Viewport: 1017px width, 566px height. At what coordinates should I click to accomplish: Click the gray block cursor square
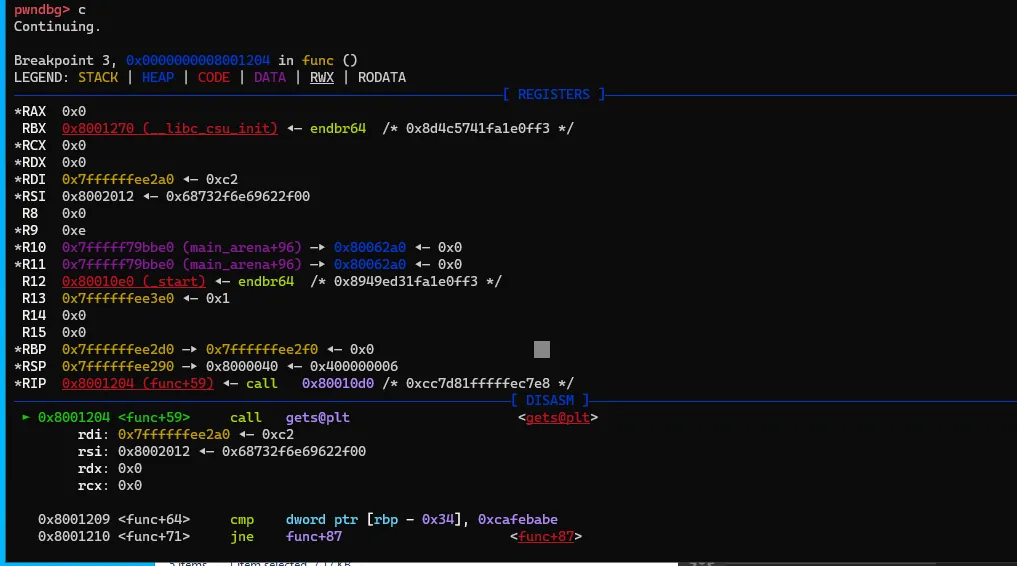(x=542, y=349)
